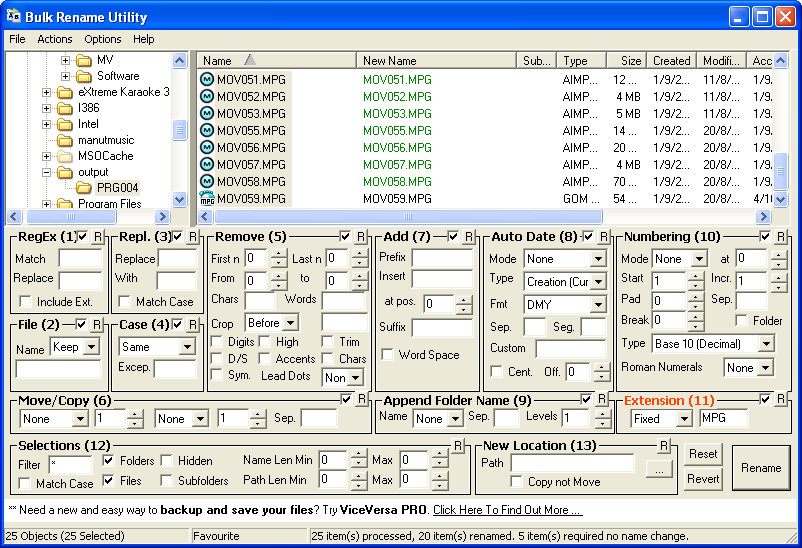This screenshot has width=802, height=548.
Task: Toggle the RegEx Include Ext. checkbox
Action: click(25, 301)
